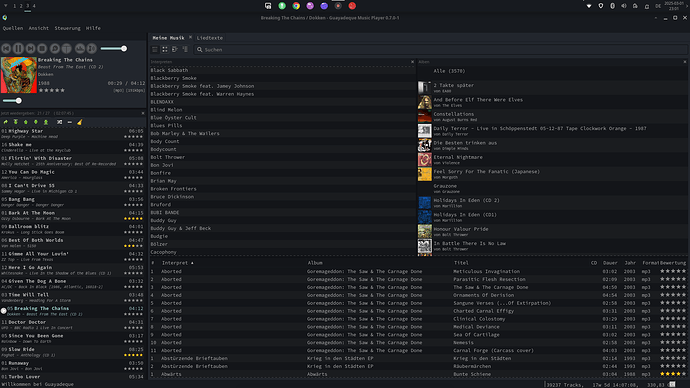
Task: Move selected playlist track up
Action: [x=26, y=122]
